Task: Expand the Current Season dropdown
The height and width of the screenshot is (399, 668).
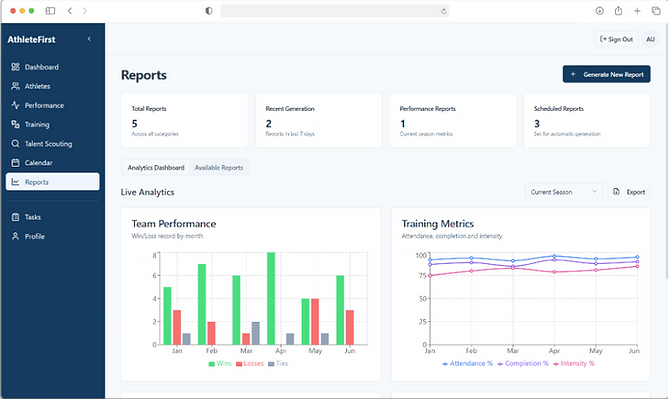Action: tap(564, 192)
